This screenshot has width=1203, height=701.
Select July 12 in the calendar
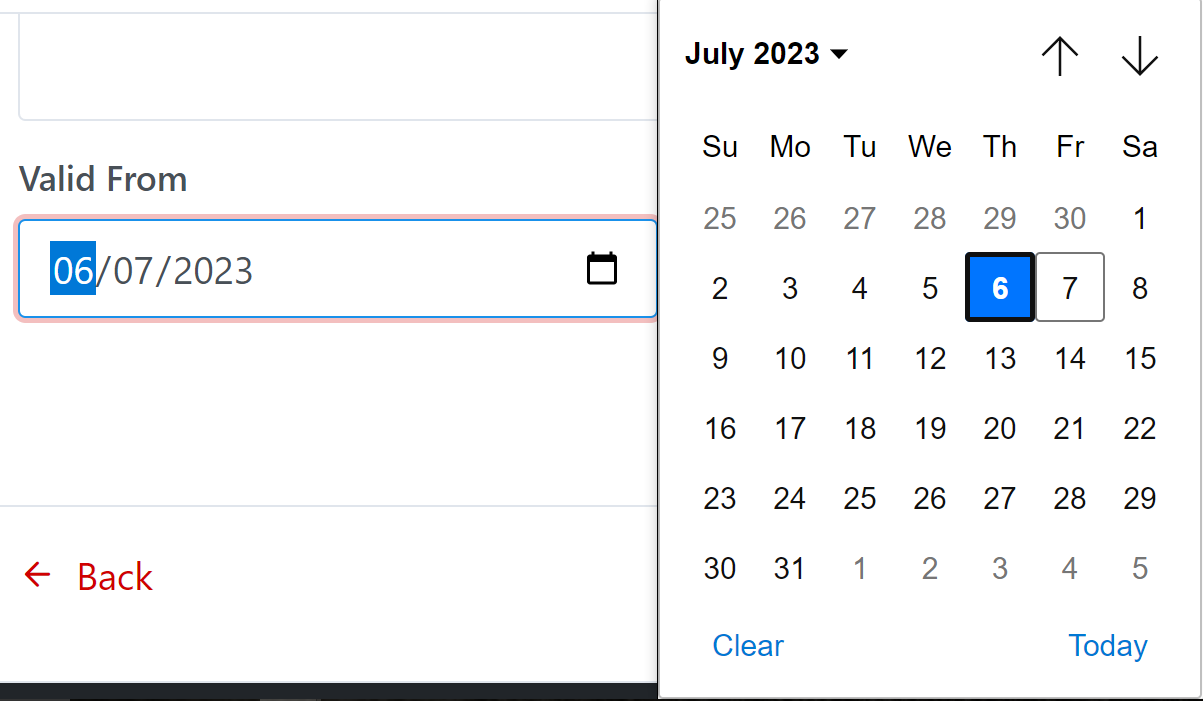point(930,358)
